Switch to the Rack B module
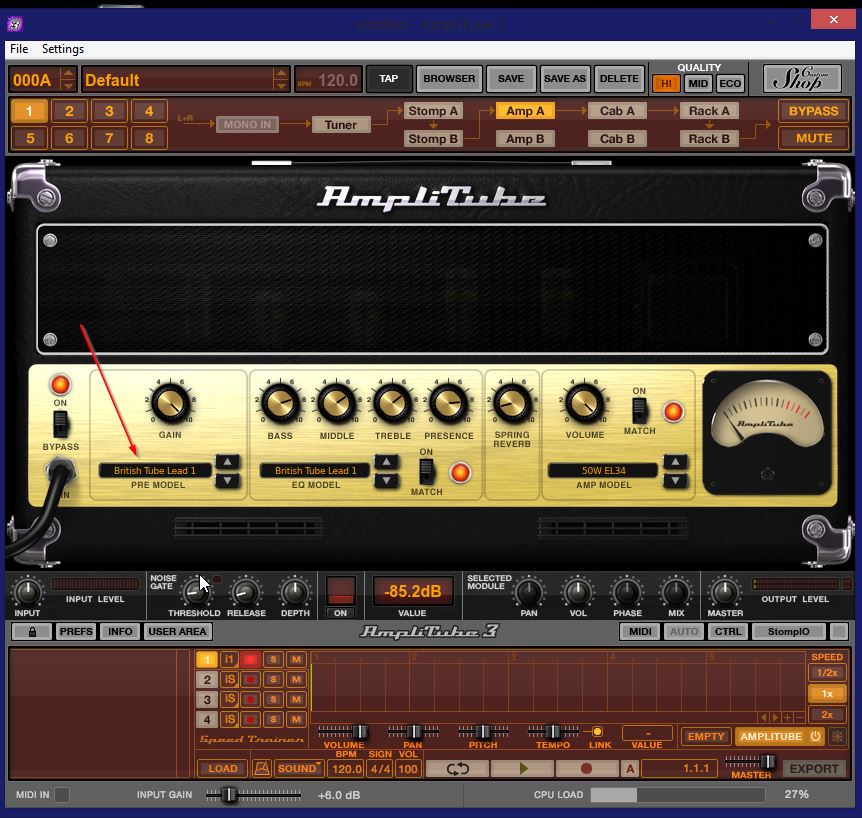This screenshot has height=818, width=862. pos(709,139)
